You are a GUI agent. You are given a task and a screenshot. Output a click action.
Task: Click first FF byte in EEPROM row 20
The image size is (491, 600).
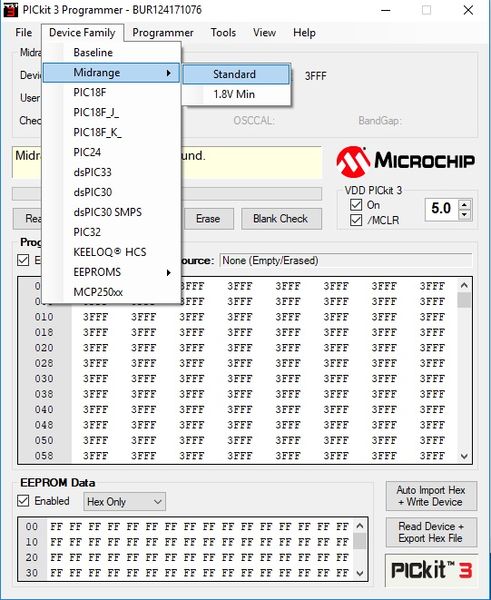[x=56, y=558]
